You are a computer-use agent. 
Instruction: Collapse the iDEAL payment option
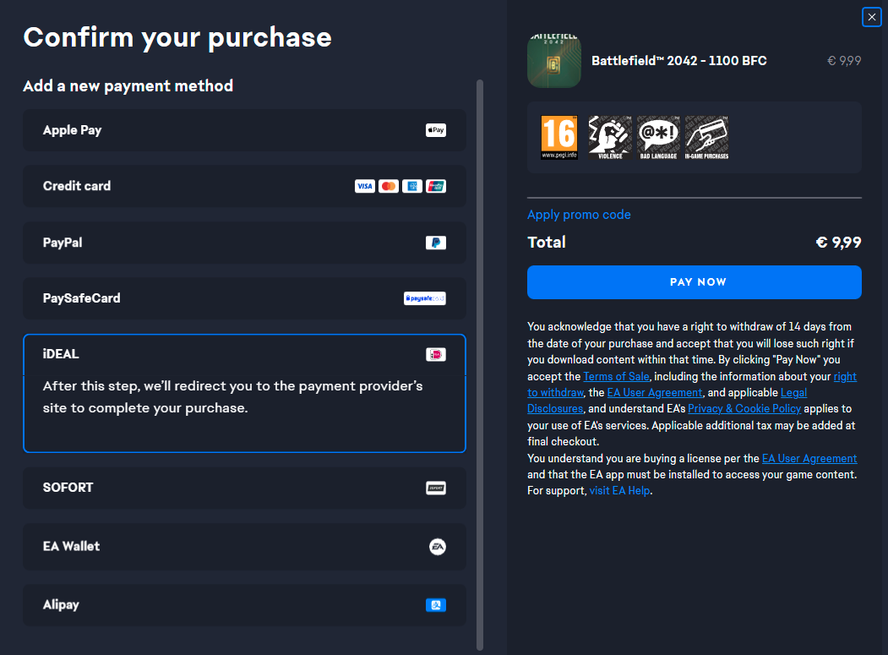click(61, 354)
